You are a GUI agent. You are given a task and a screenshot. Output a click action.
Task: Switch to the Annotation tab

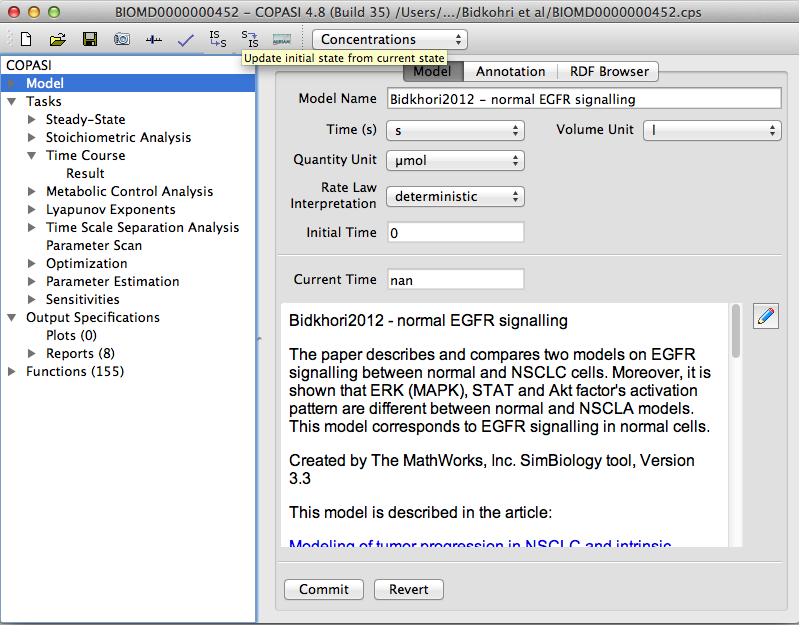pos(510,72)
